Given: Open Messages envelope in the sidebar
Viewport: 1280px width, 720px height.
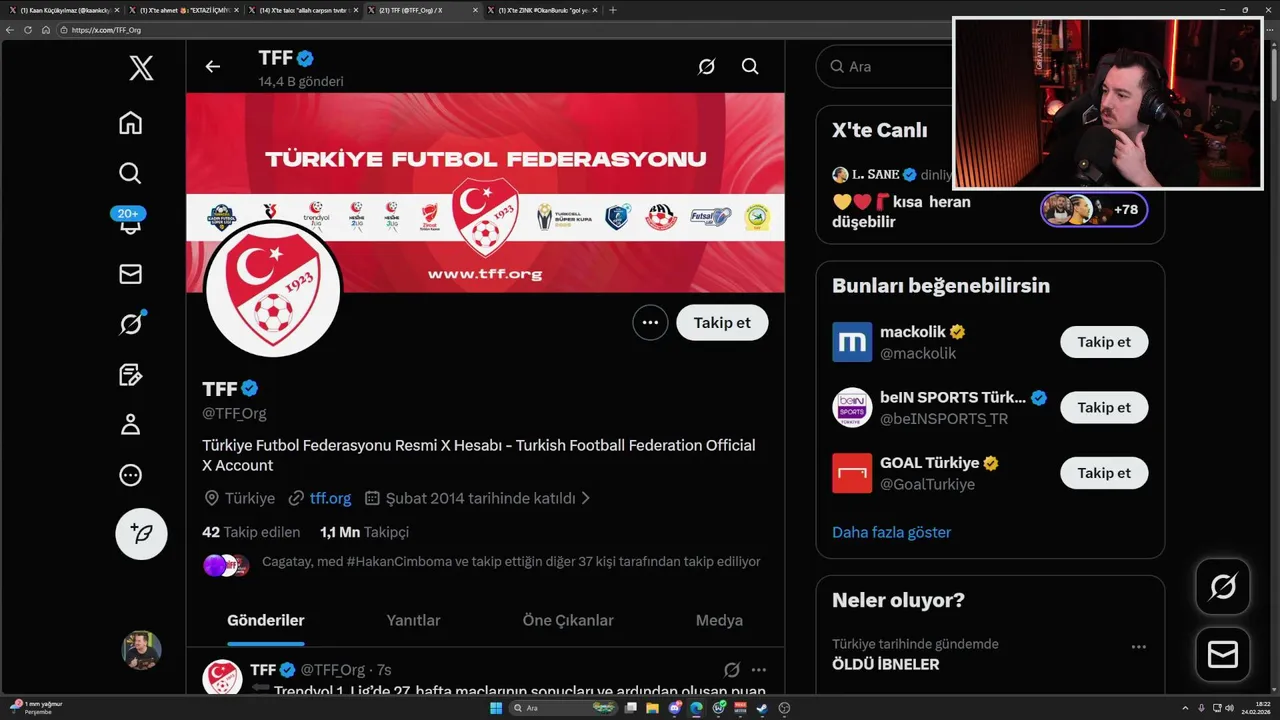Looking at the screenshot, I should coord(130,274).
